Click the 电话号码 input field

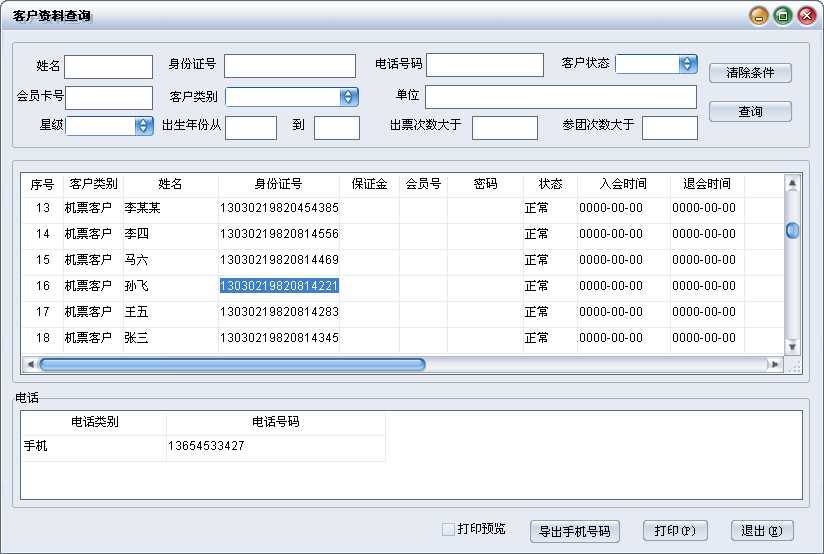pos(485,65)
